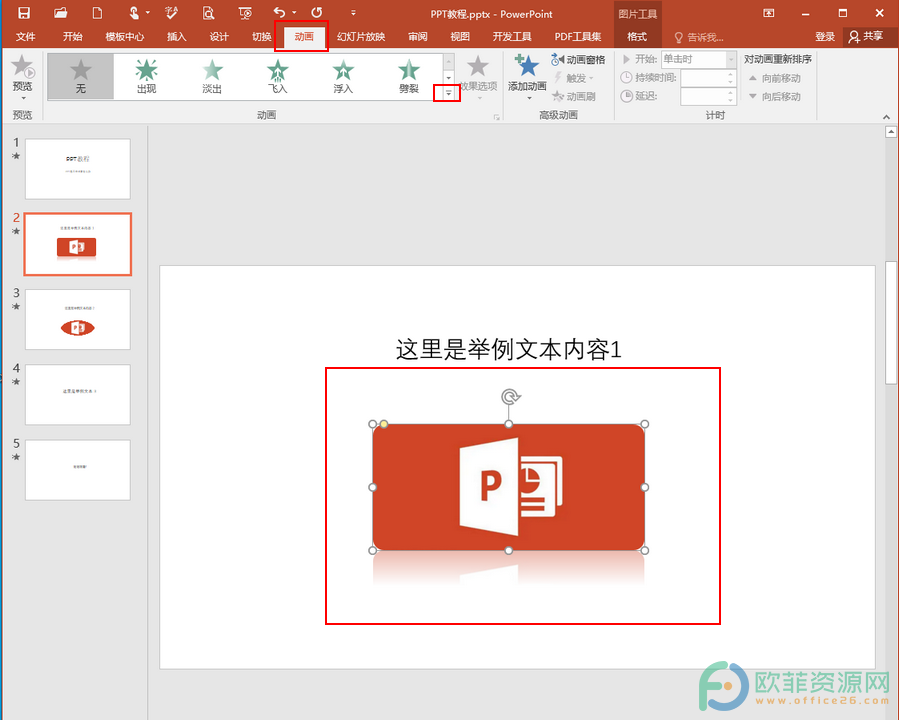This screenshot has height=720, width=899.
Task: Click the 登录 sign-in link
Action: pyautogui.click(x=824, y=37)
